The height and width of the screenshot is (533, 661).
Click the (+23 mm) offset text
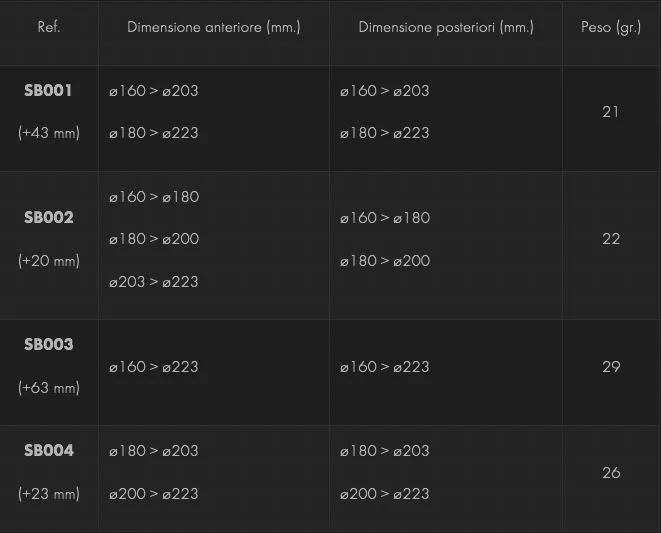click(48, 494)
